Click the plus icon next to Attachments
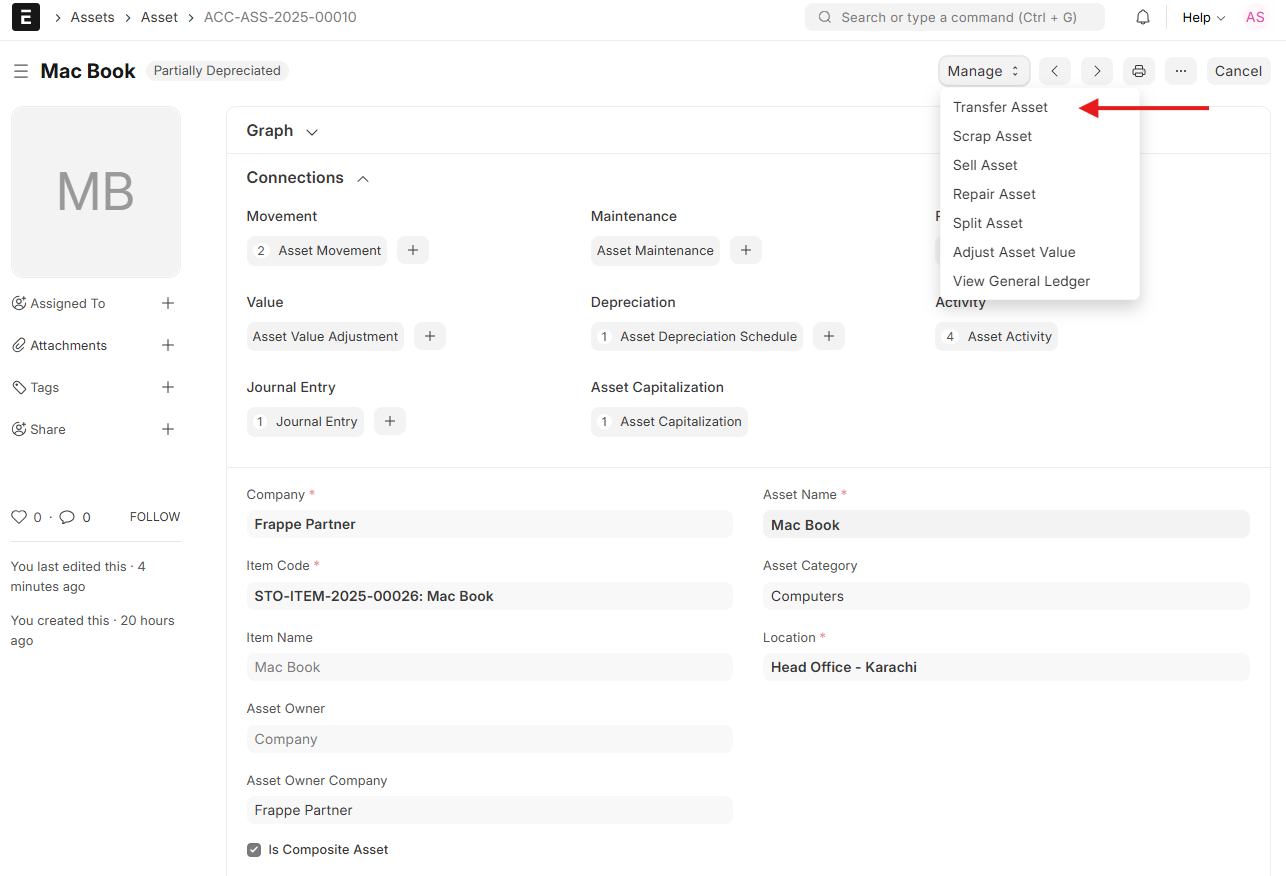This screenshot has height=876, width=1286. (168, 345)
